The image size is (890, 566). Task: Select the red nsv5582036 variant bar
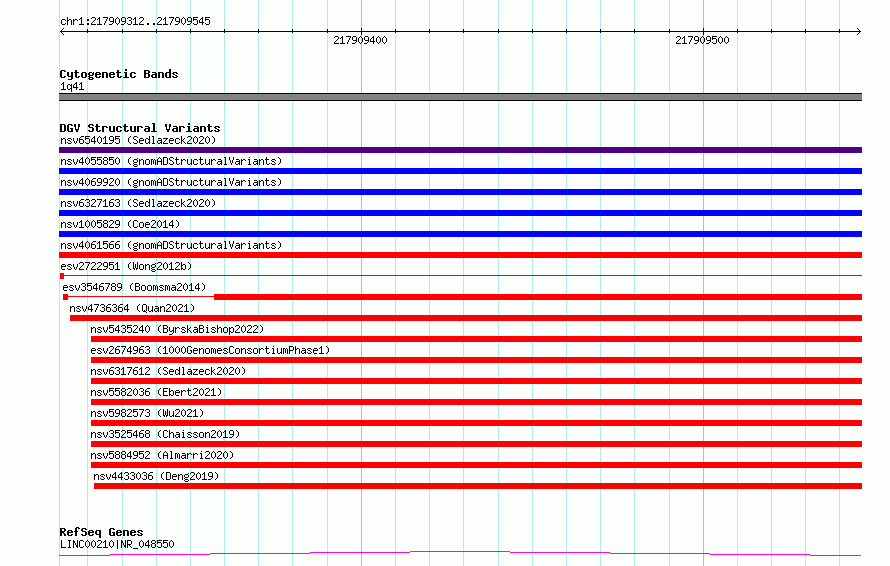click(x=476, y=402)
